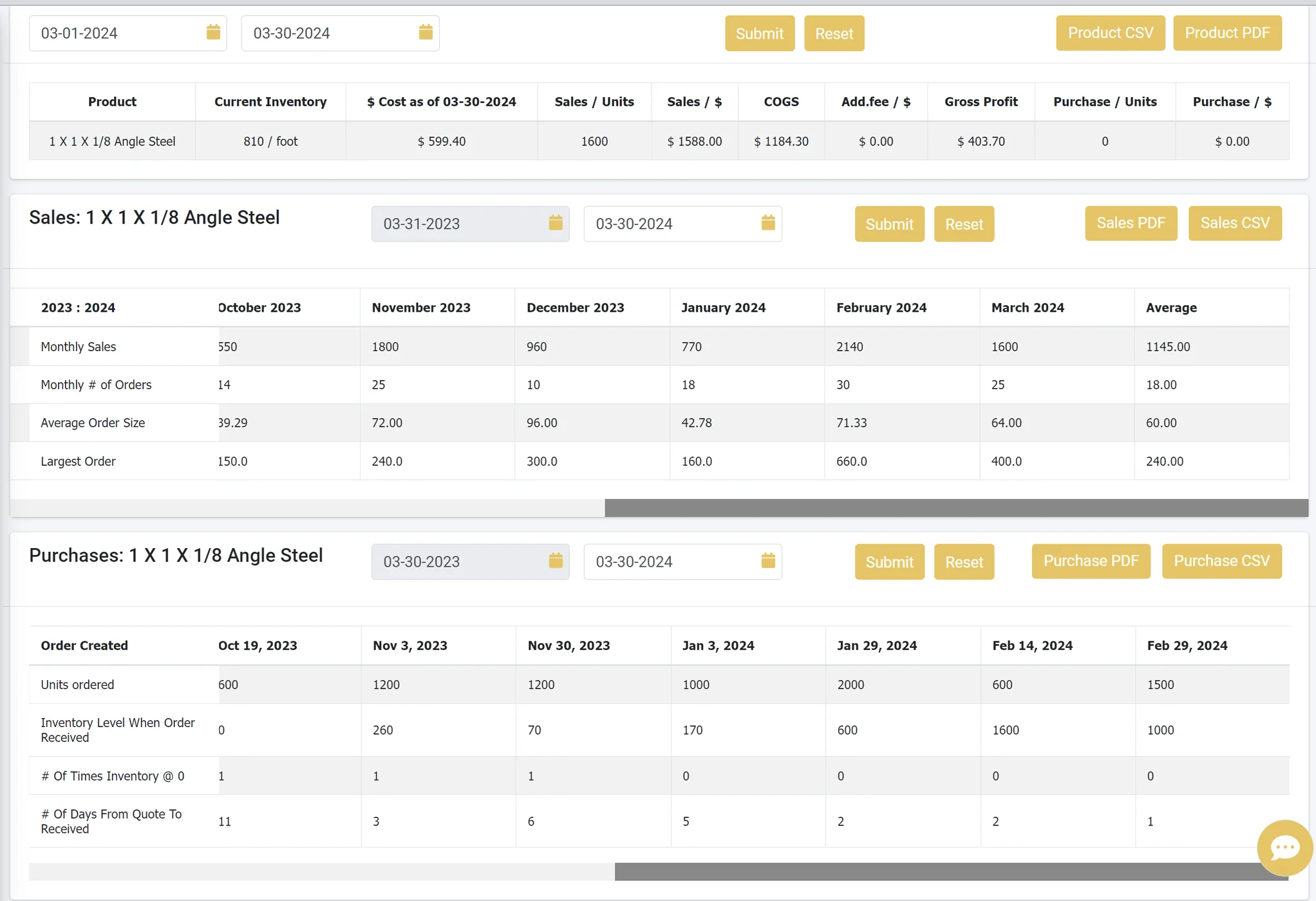The height and width of the screenshot is (901, 1316).
Task: Open calendar for product end date 03-30-2024
Action: point(426,32)
